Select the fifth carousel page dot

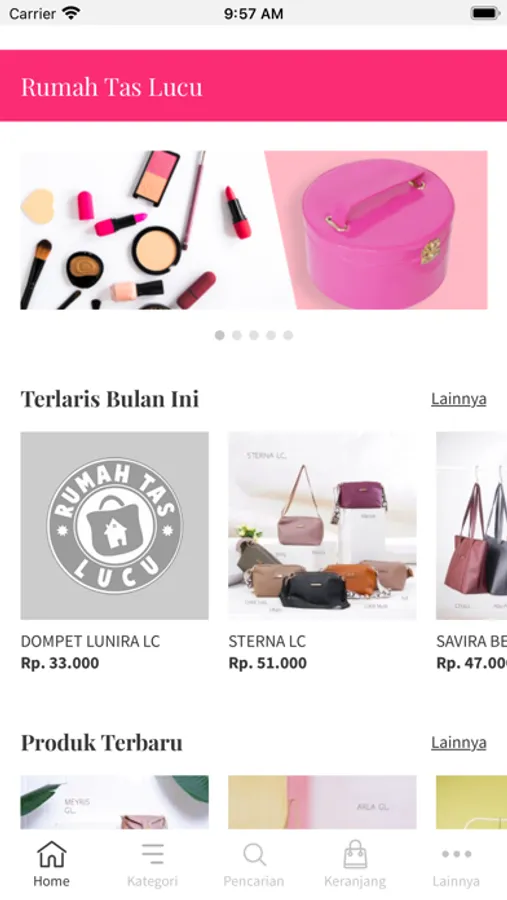pyautogui.click(x=288, y=335)
